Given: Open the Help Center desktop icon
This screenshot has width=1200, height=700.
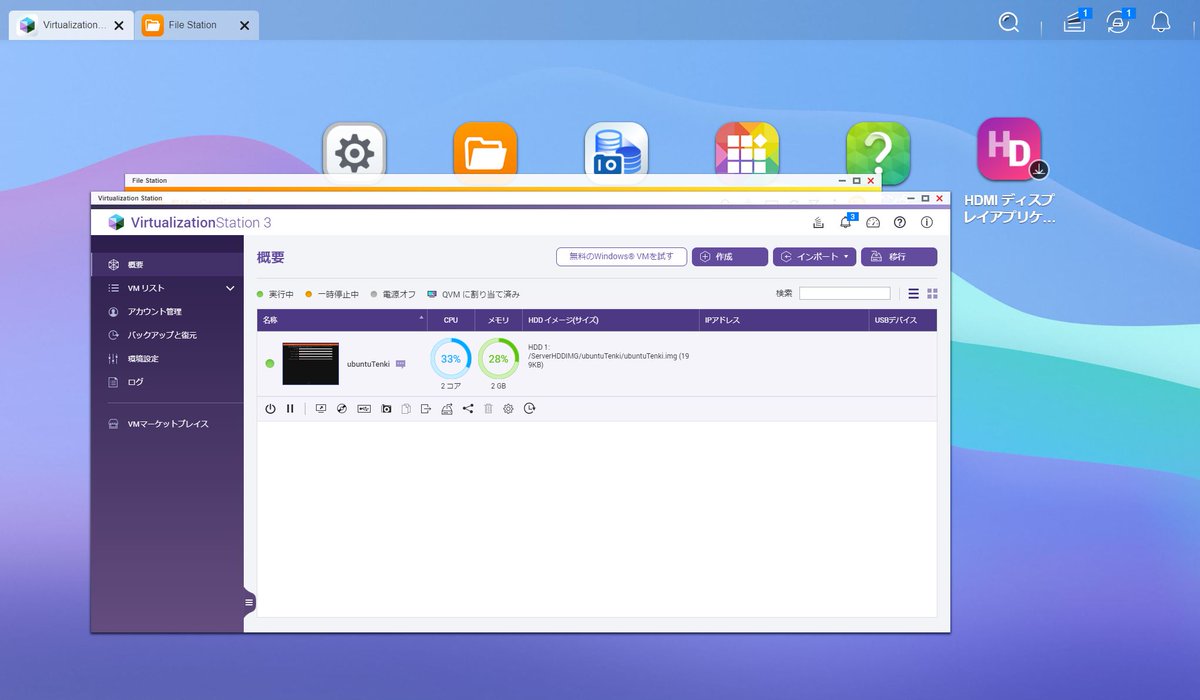Looking at the screenshot, I should pyautogui.click(x=878, y=153).
